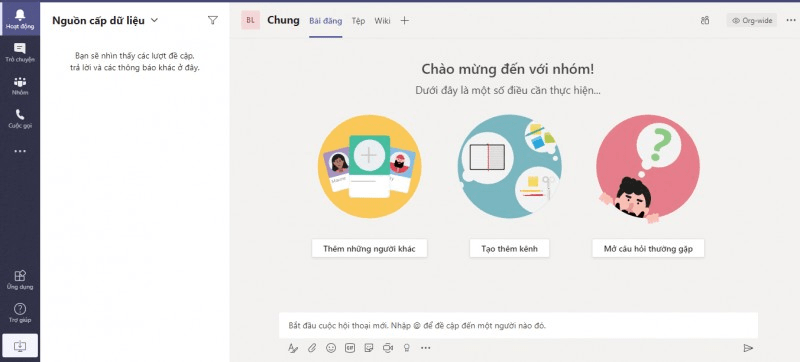Viewport: 800px width, 362px height.
Task: Show more sidebar apps via ellipsis
Action: point(20,151)
